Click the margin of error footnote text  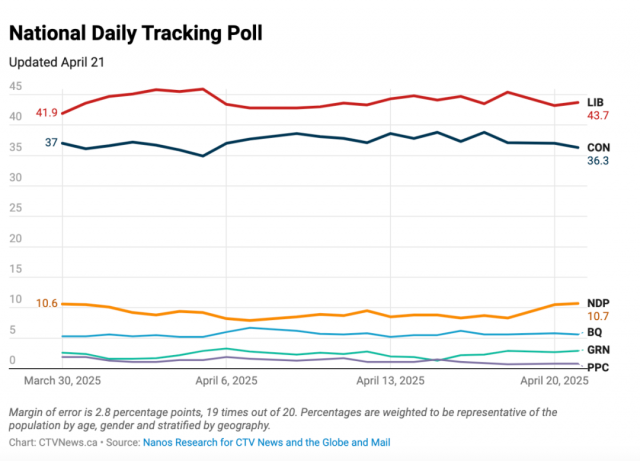click(280, 418)
